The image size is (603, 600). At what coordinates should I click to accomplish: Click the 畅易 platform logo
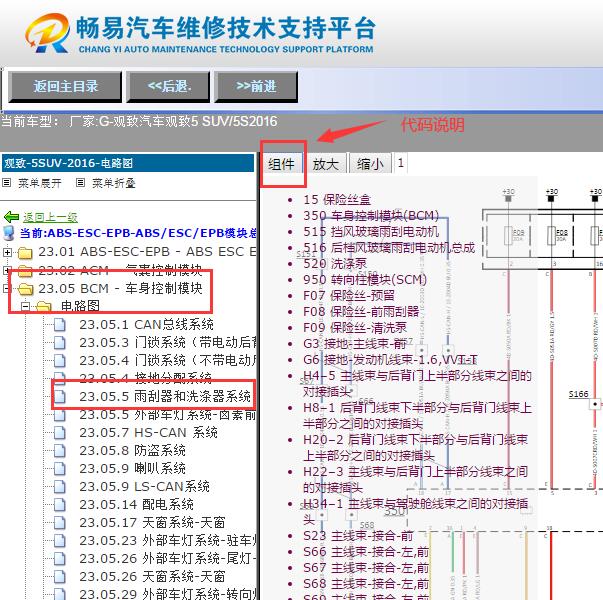[x=48, y=33]
